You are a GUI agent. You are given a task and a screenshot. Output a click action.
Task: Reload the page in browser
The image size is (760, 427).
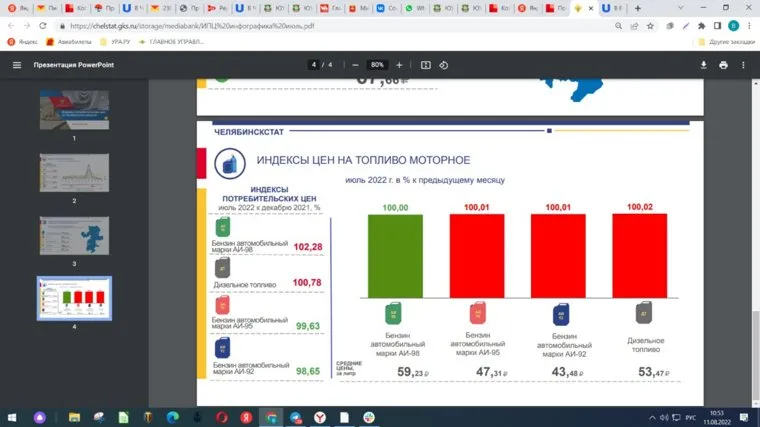(45, 26)
